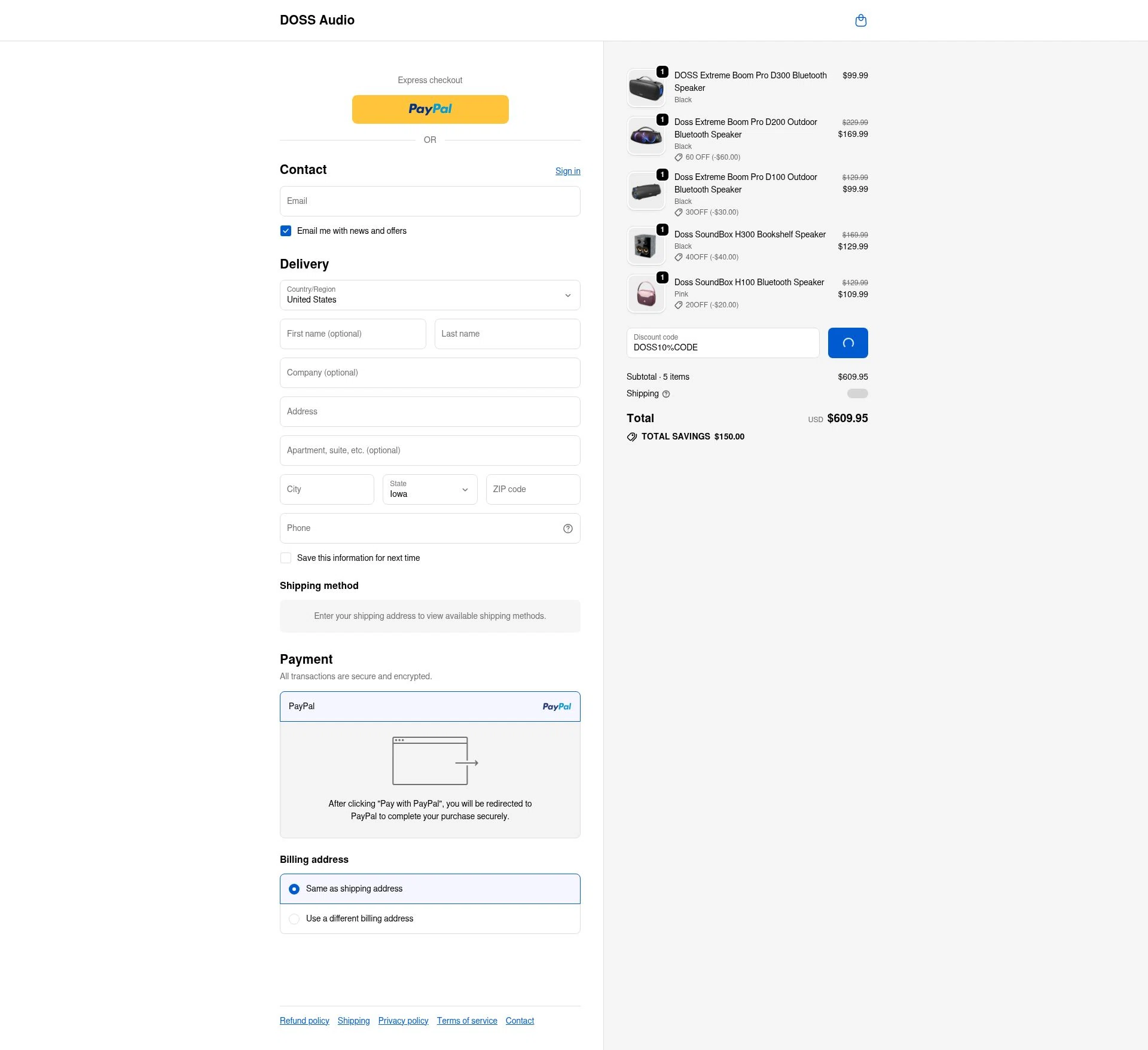Click the tag icon next to TOTAL SAVINGS

point(631,437)
